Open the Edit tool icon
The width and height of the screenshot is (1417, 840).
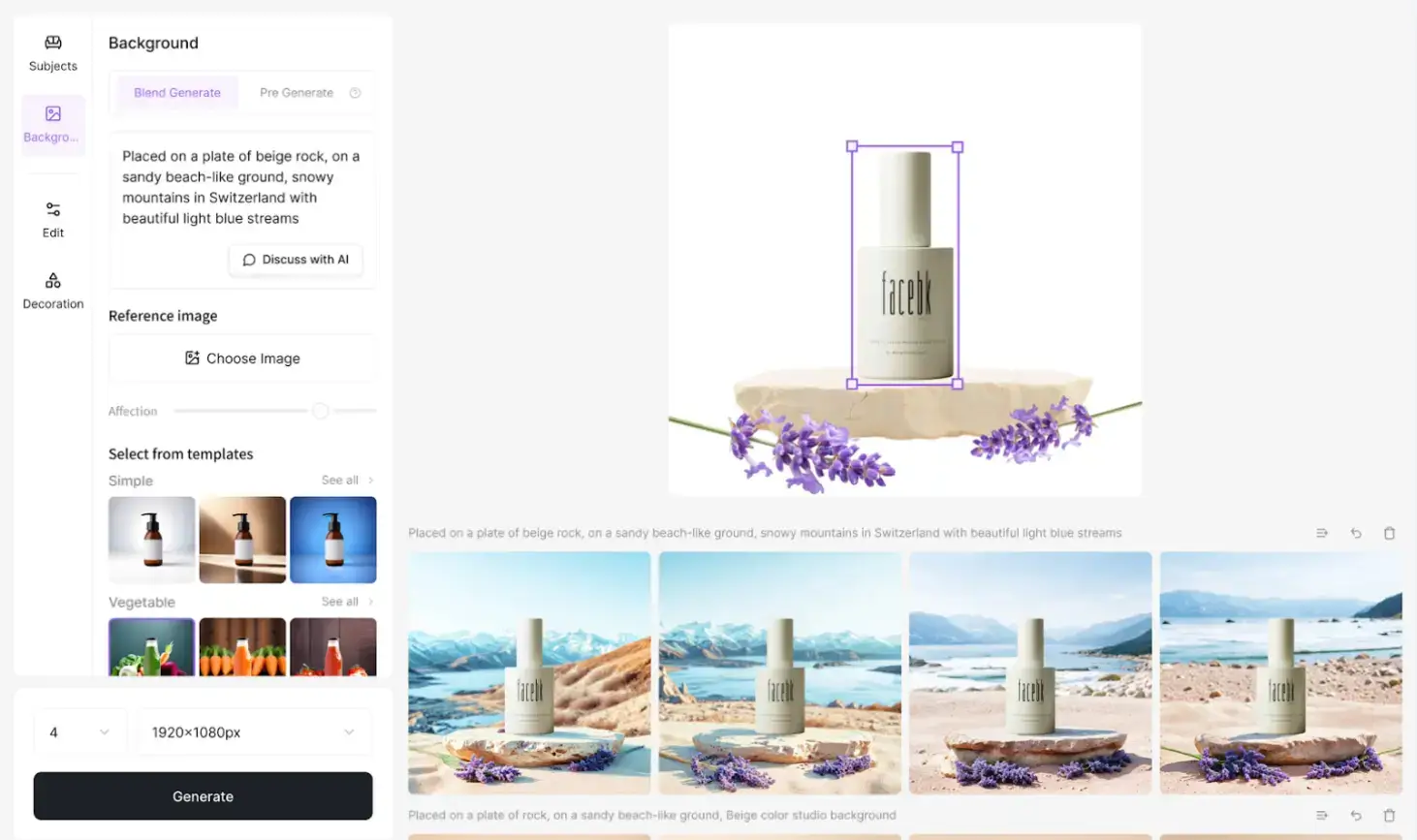click(53, 209)
